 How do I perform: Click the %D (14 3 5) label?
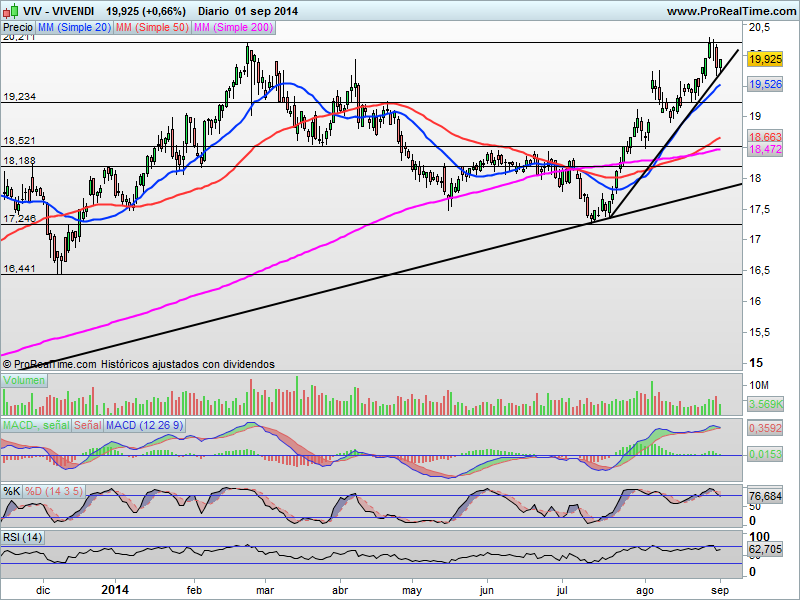tap(54, 491)
